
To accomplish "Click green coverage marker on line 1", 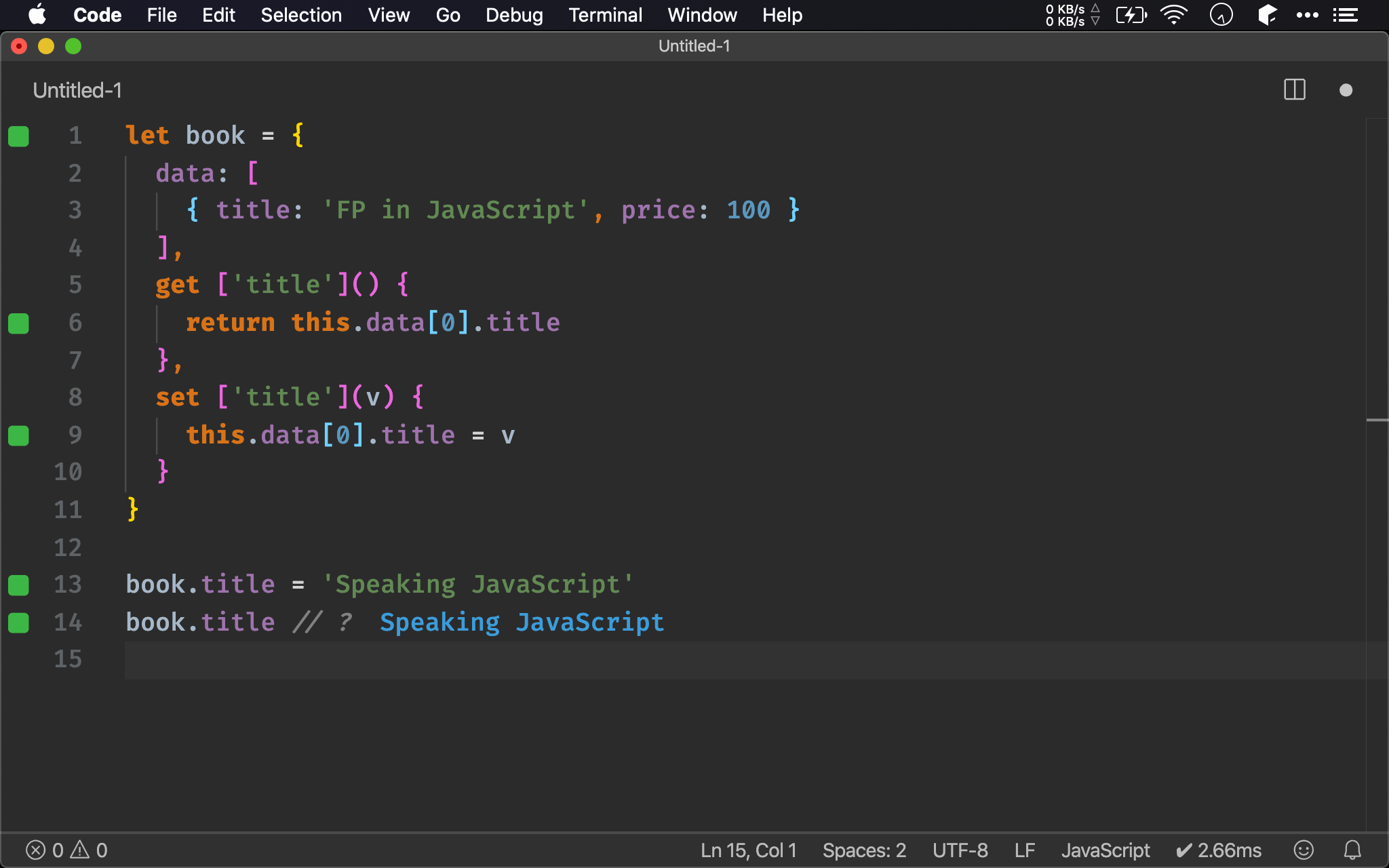I will [x=18, y=136].
